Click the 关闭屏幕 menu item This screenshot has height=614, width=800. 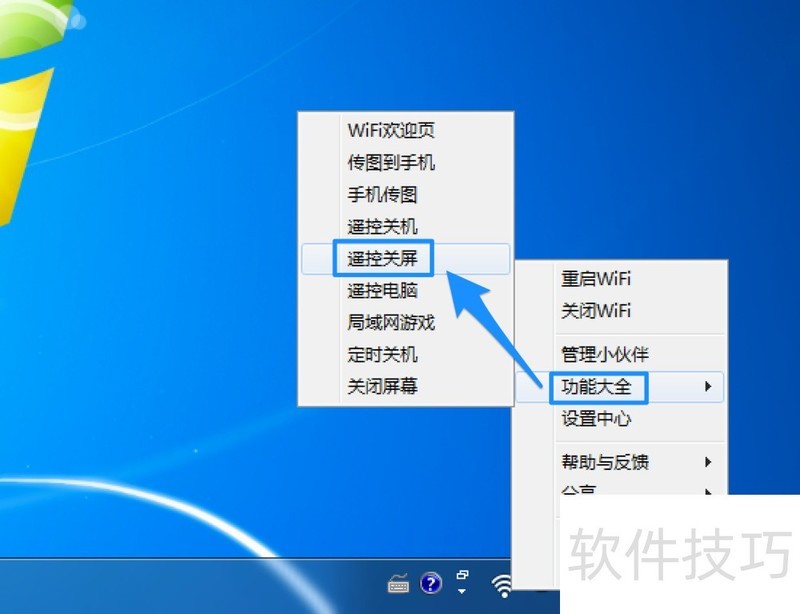click(x=406, y=386)
